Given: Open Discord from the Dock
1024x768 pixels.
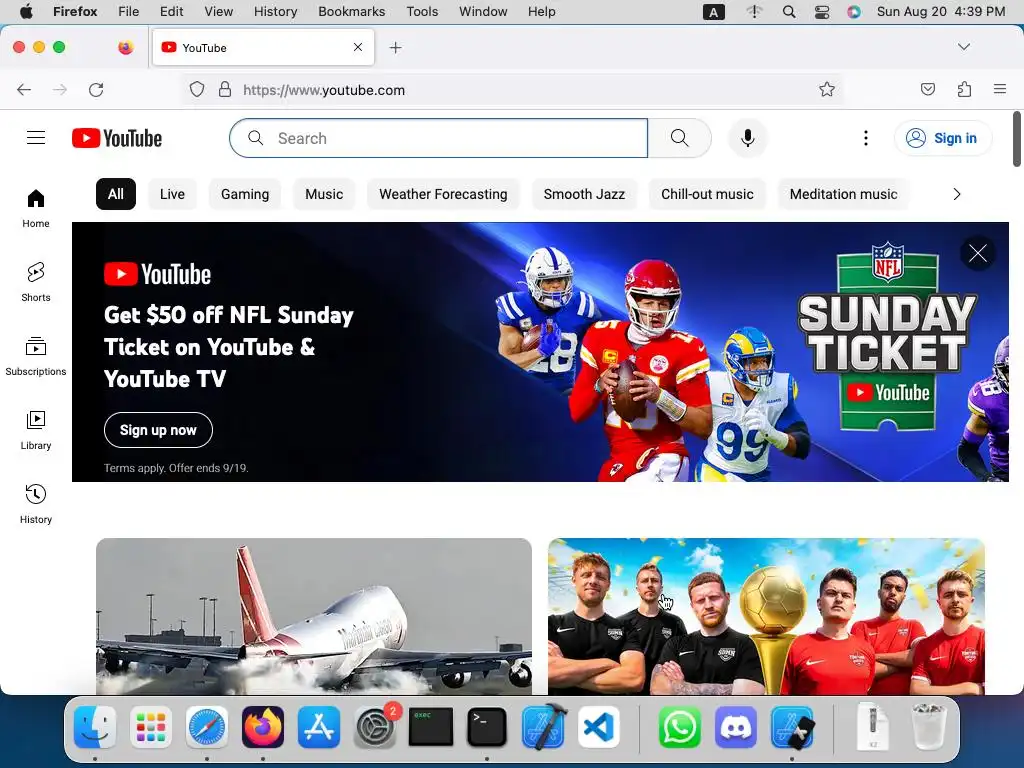Looking at the screenshot, I should coord(735,727).
